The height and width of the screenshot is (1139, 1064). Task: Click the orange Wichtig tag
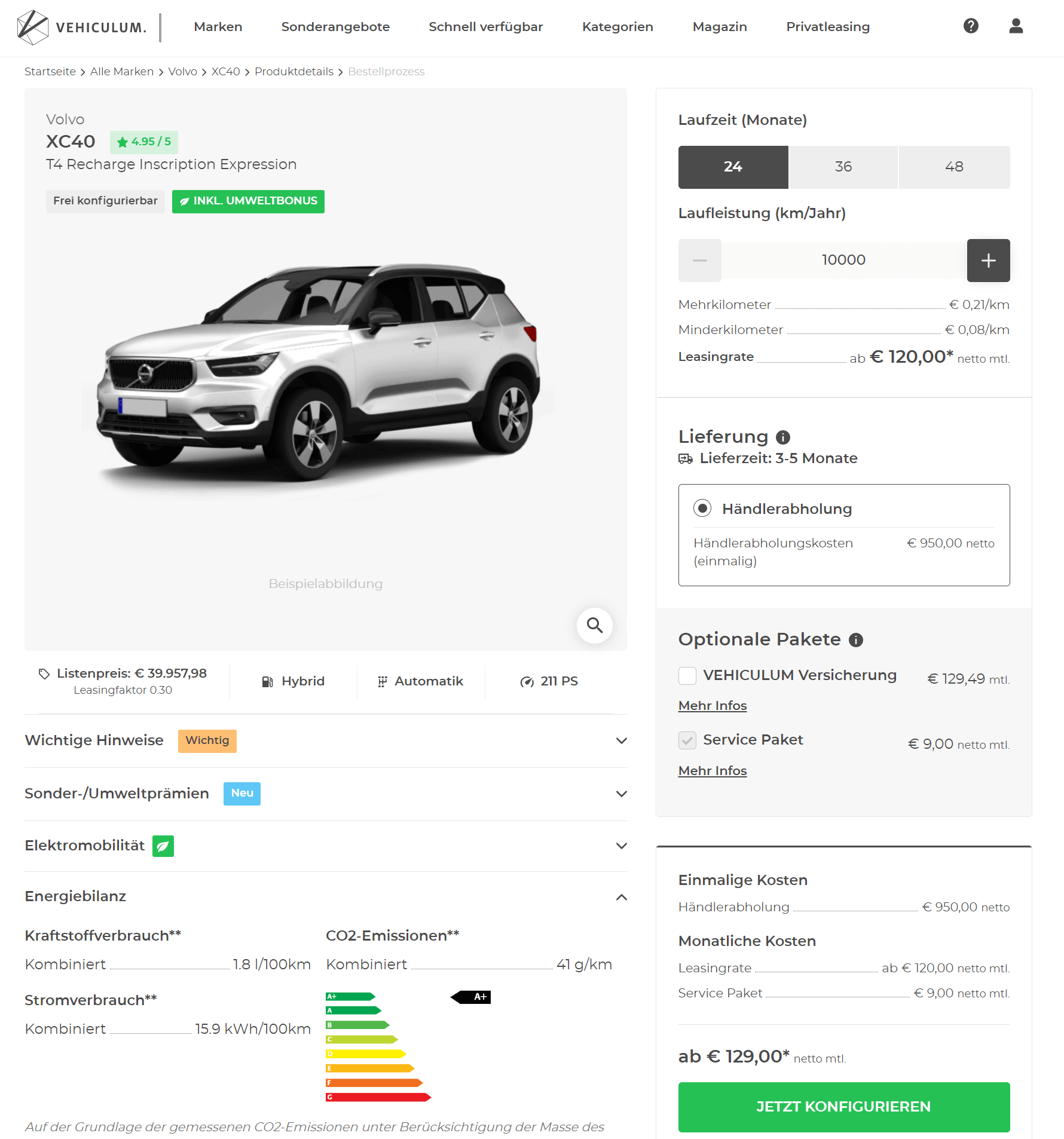(x=207, y=741)
